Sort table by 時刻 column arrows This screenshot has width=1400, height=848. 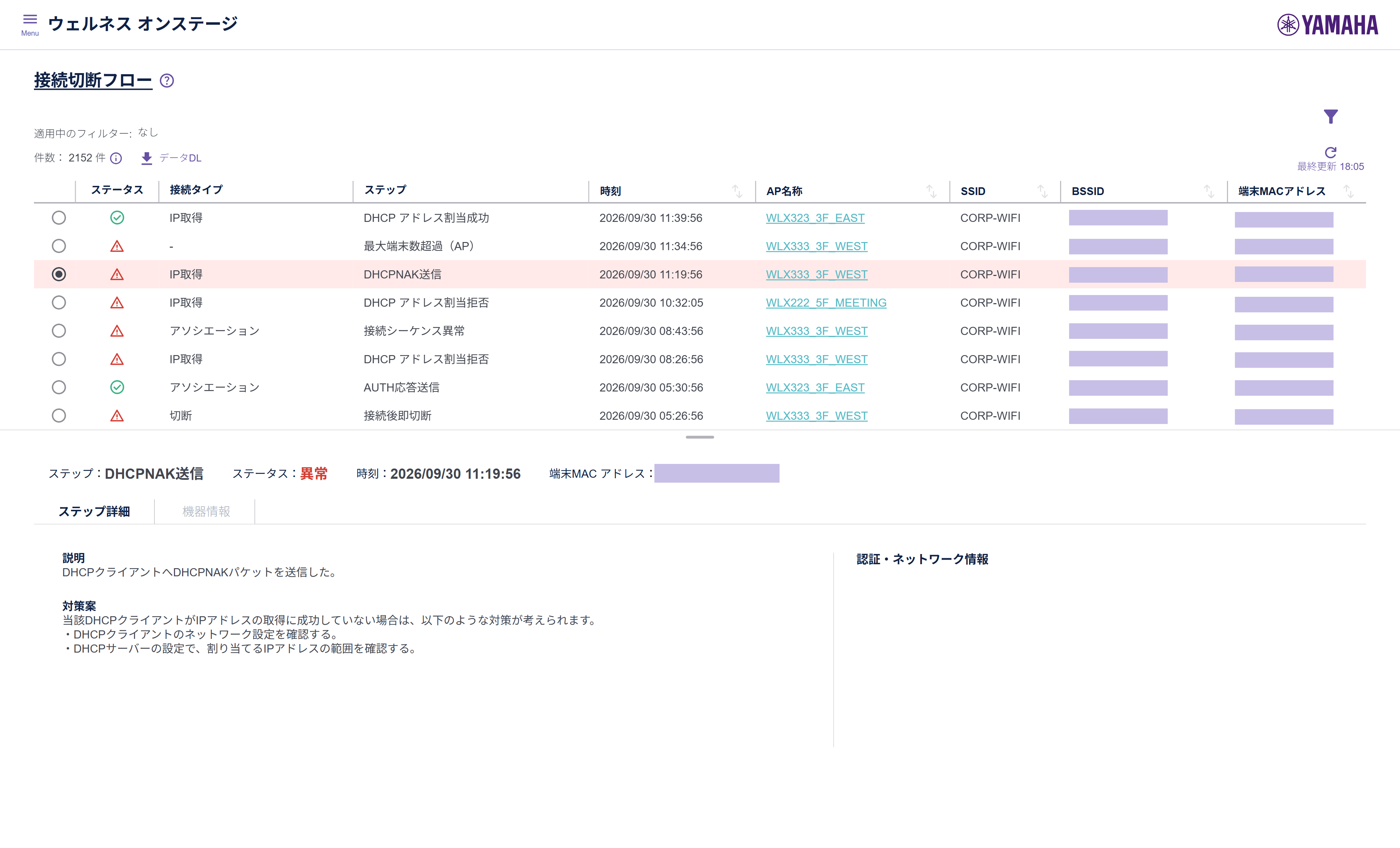click(737, 192)
